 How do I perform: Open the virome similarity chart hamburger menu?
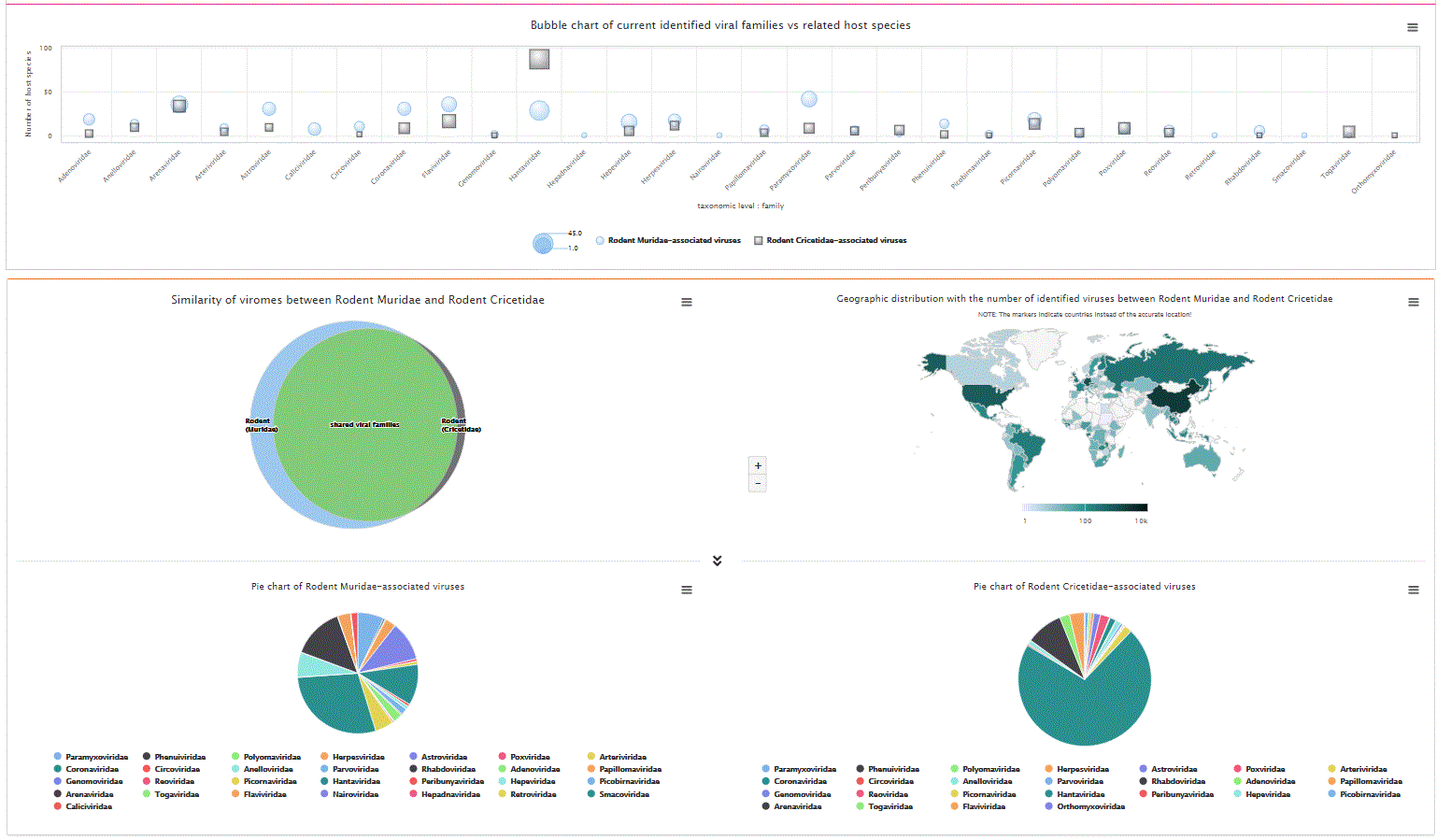687,302
